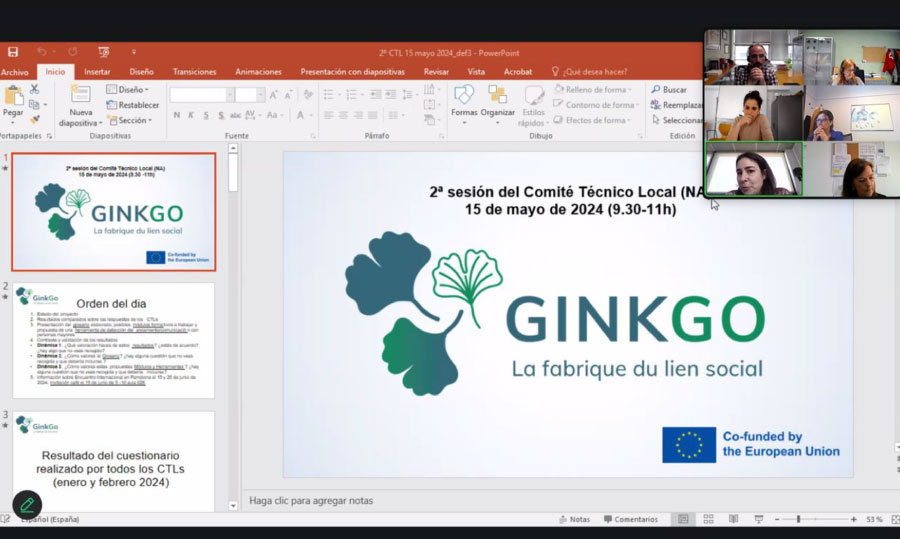Open the Insertar ribbon tab
This screenshot has width=900, height=539.
coord(97,72)
